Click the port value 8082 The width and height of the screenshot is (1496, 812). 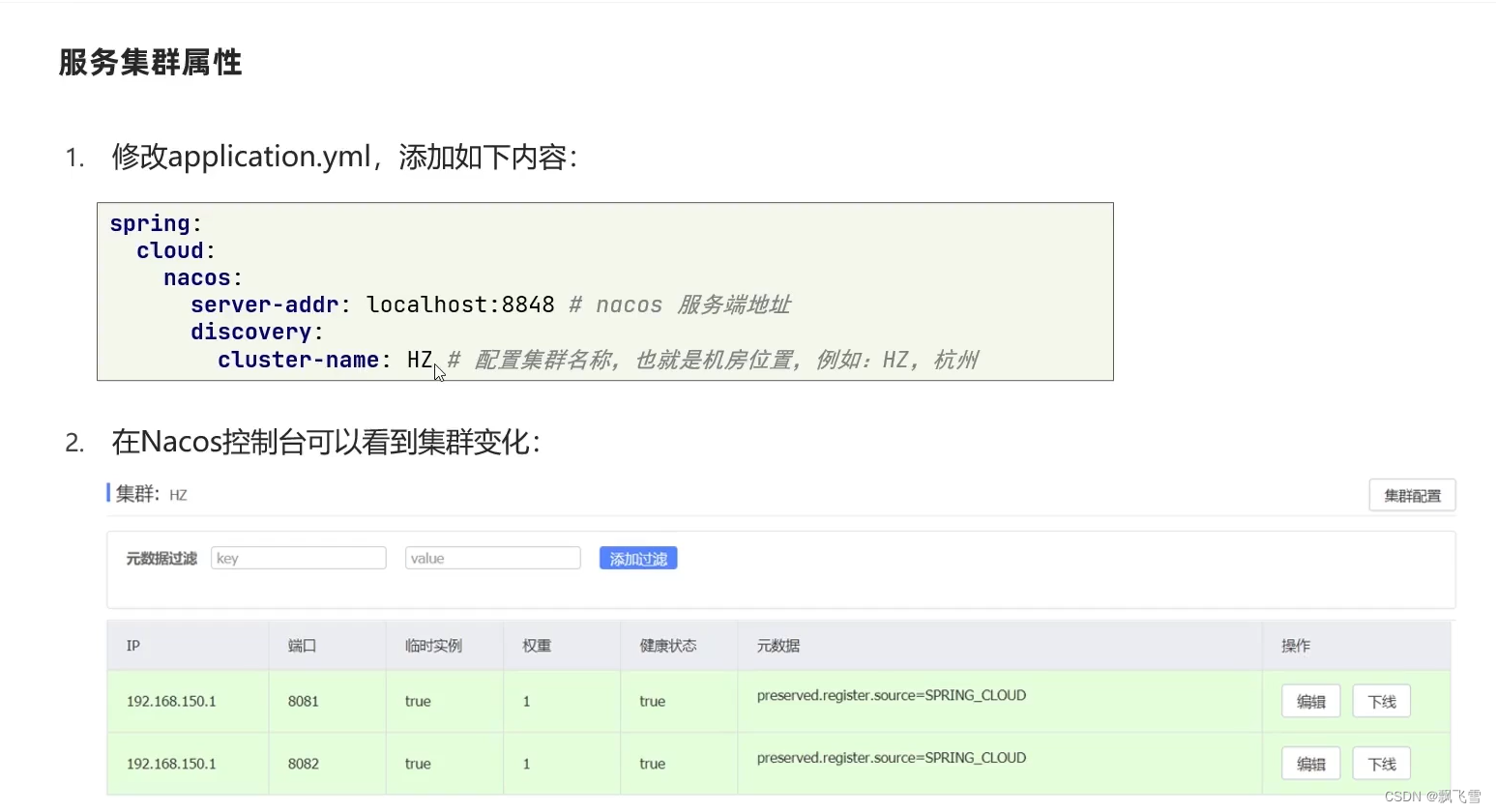click(x=303, y=764)
